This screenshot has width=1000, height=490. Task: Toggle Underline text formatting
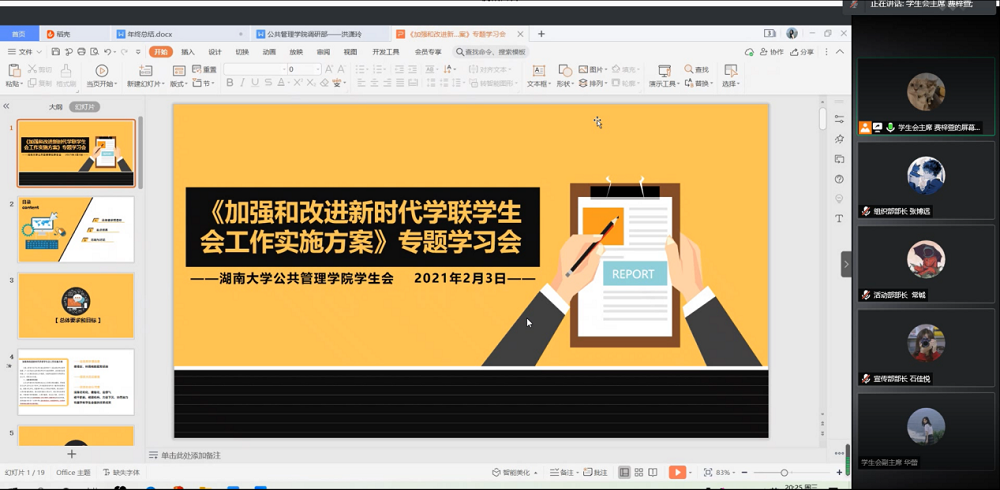[x=256, y=84]
